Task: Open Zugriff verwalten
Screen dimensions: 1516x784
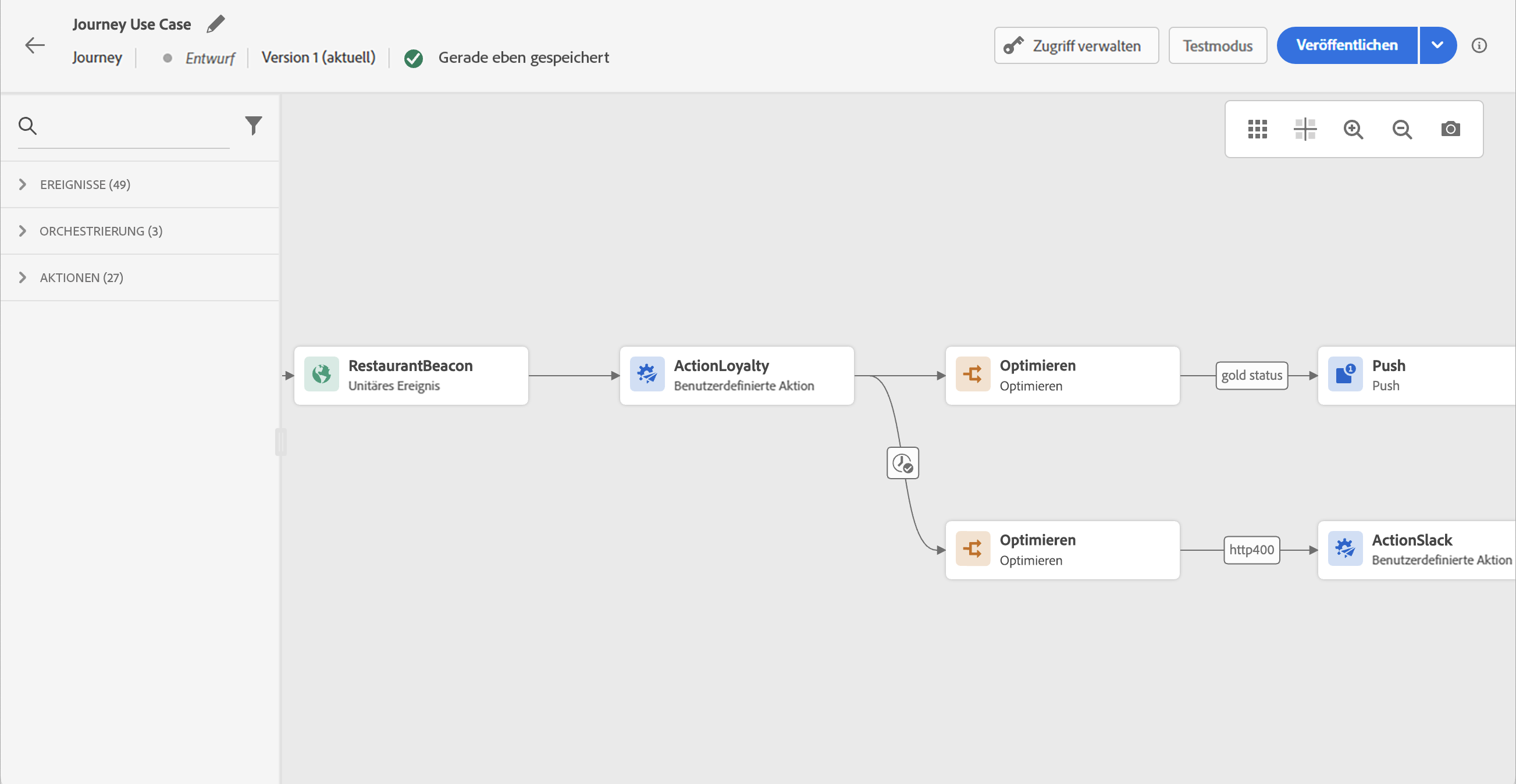Action: tap(1076, 45)
